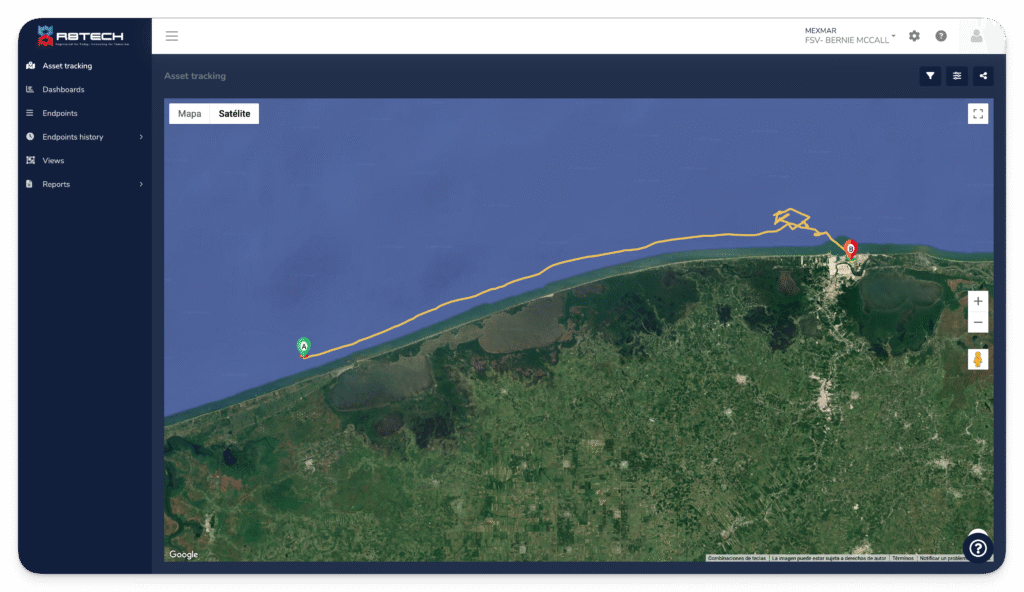
Task: Click the Google logo on the map
Action: point(183,554)
